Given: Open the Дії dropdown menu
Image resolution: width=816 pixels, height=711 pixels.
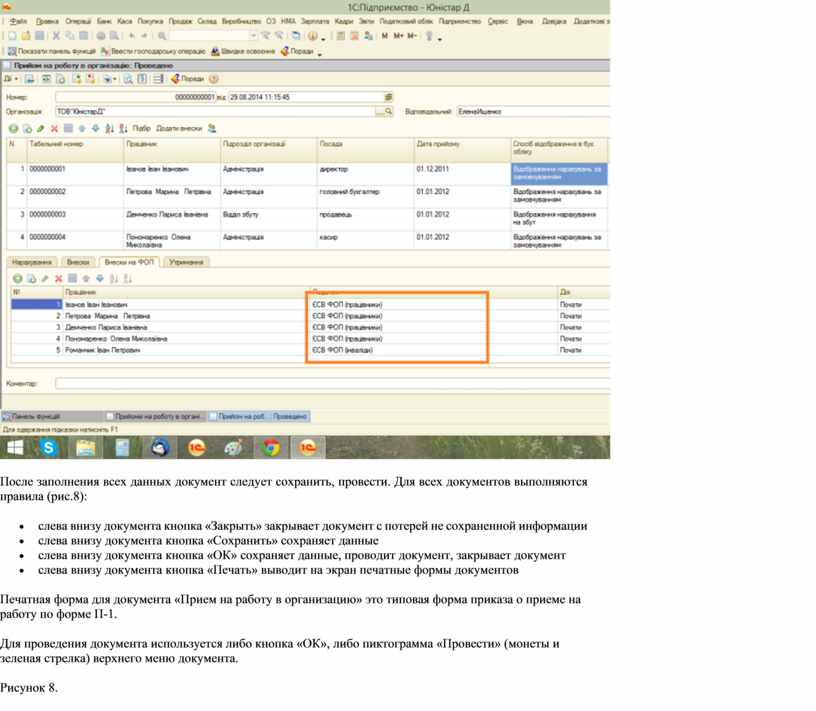Looking at the screenshot, I should 11,79.
